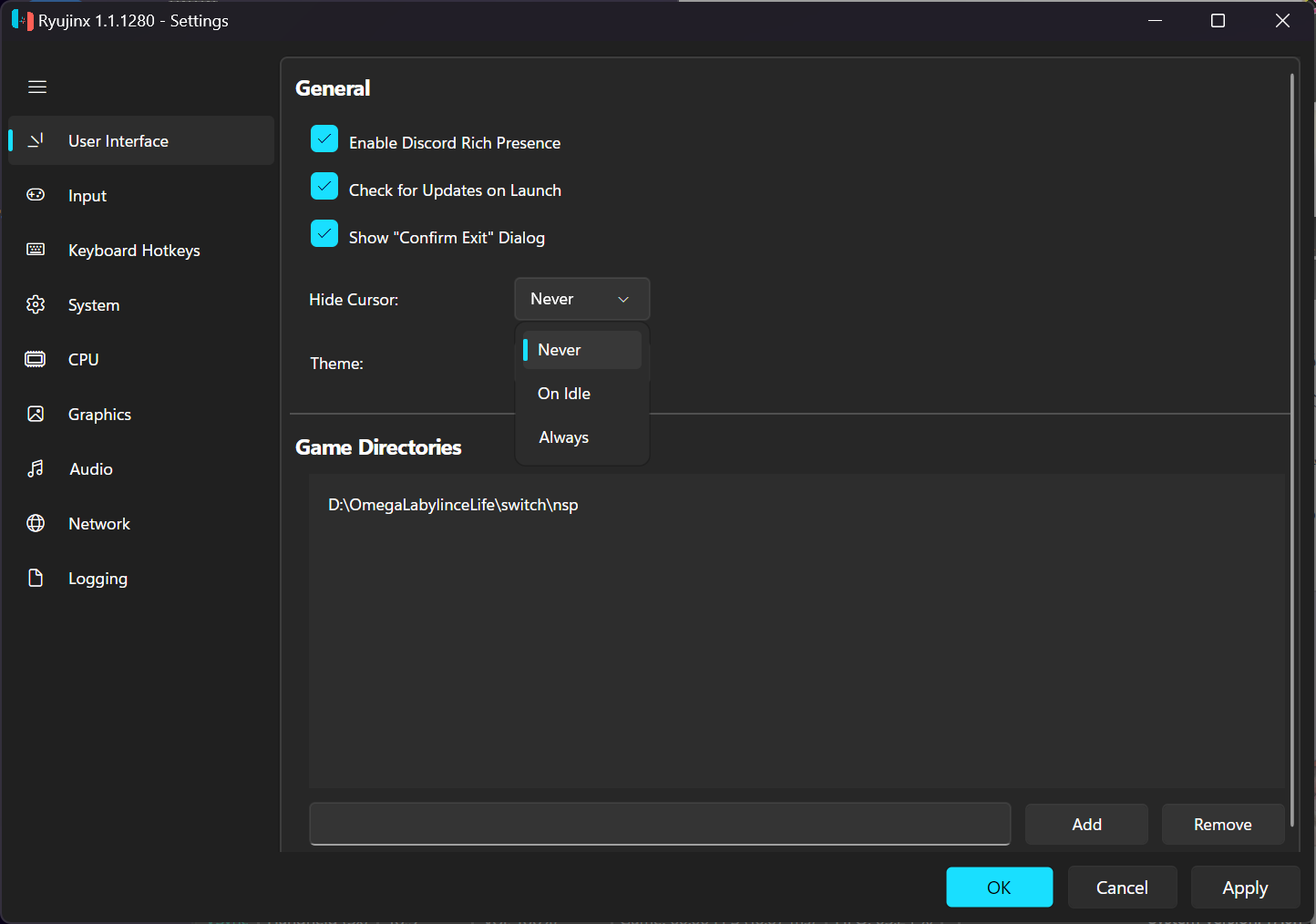Click Add to add game directory
The image size is (1316, 924).
[1086, 824]
